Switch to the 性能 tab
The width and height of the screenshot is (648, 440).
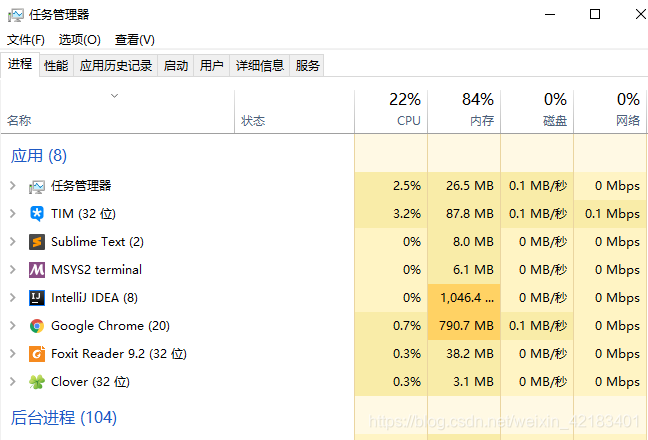pos(56,65)
